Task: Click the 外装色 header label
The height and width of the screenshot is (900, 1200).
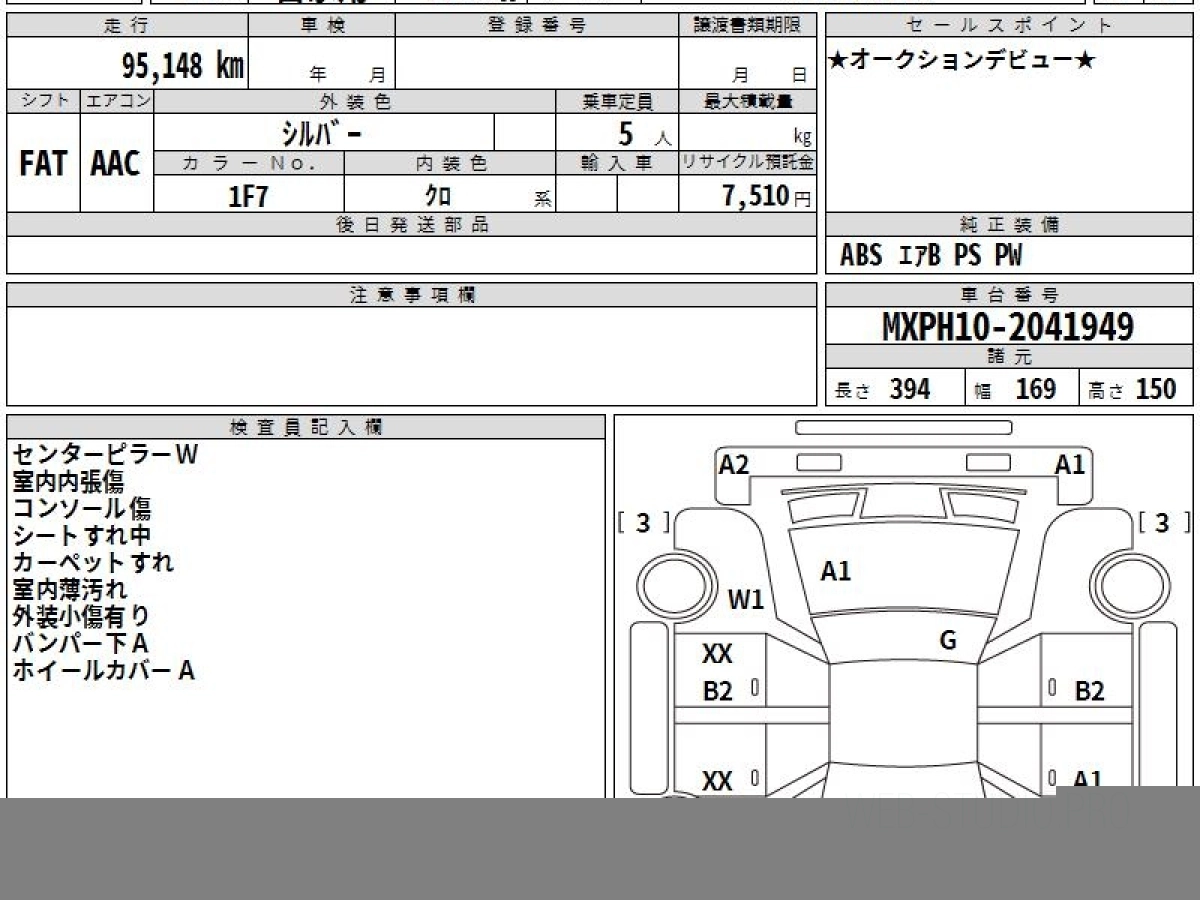Action: pos(355,101)
